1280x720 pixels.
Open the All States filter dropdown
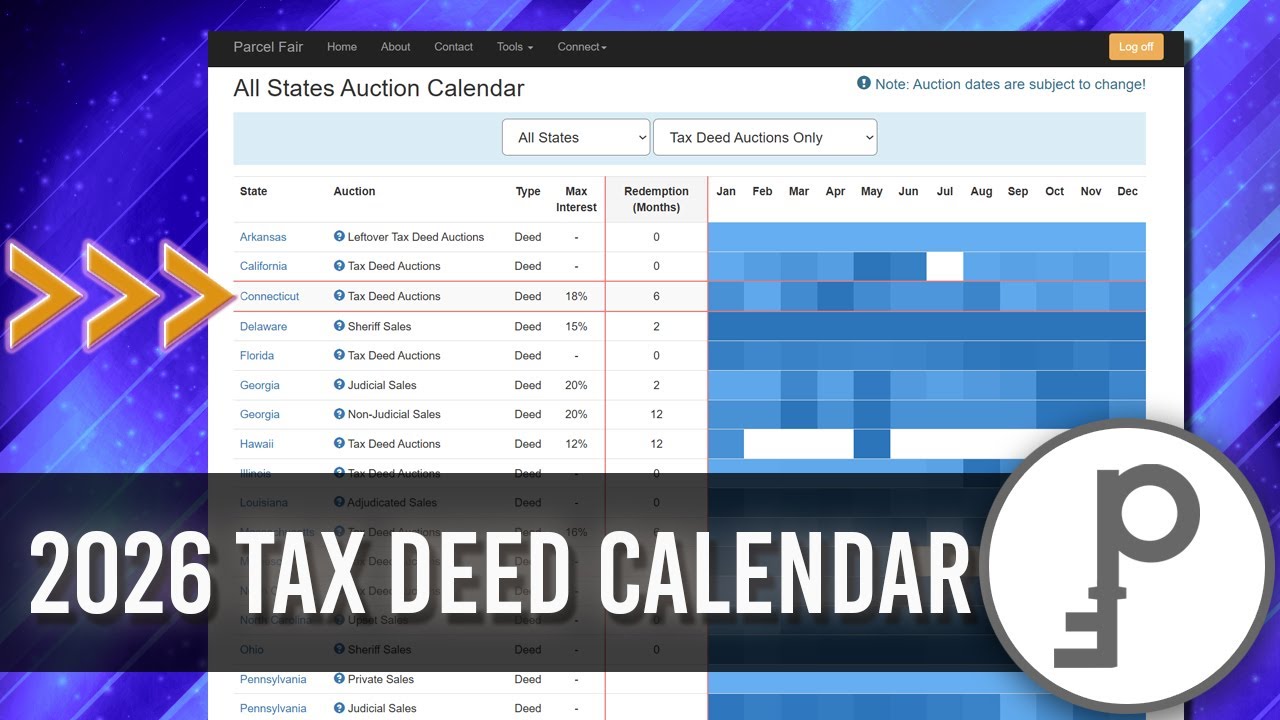coord(576,138)
